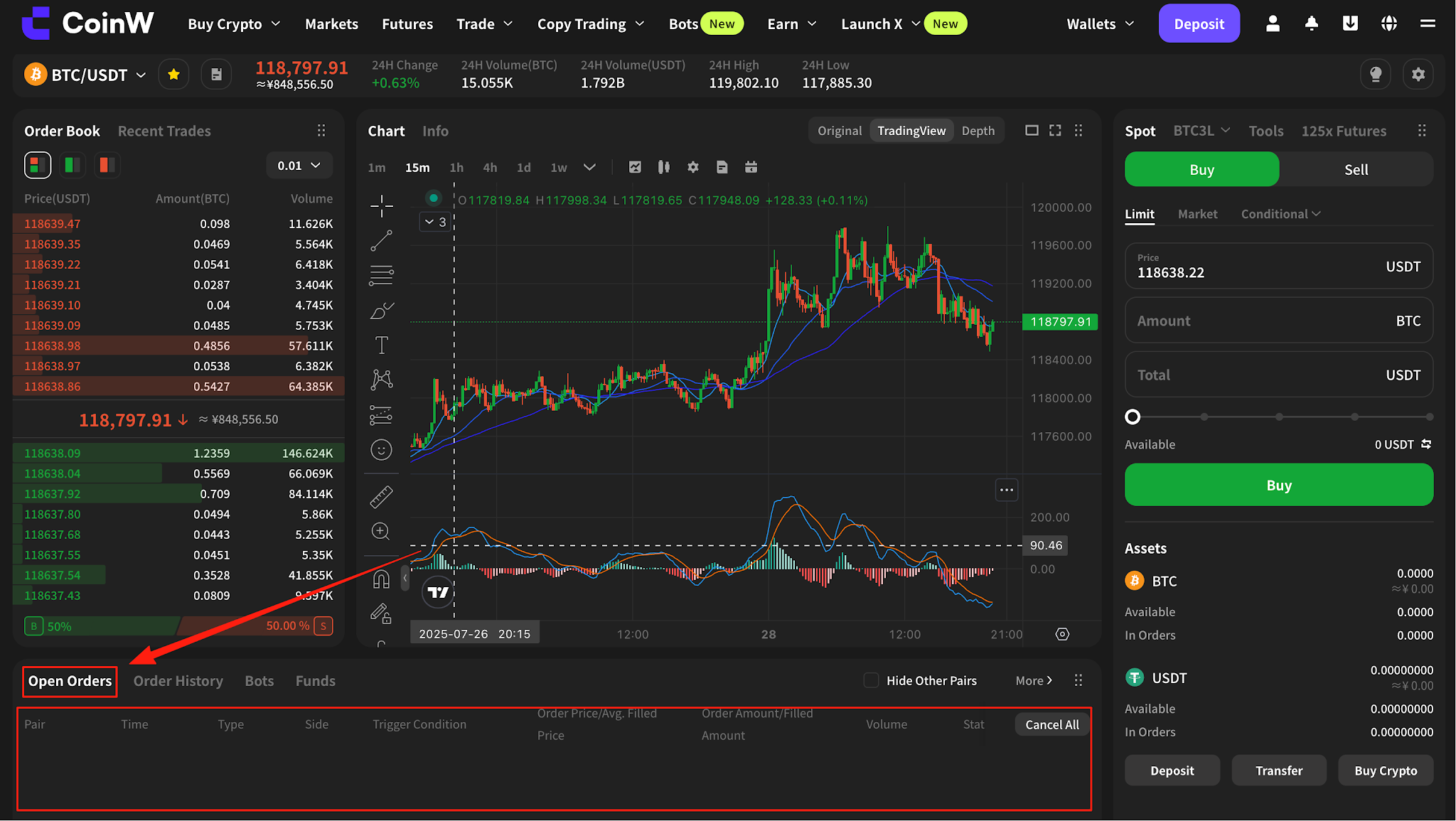The height and width of the screenshot is (821, 1456).
Task: Switch to the Recent Trades tab
Action: click(164, 131)
